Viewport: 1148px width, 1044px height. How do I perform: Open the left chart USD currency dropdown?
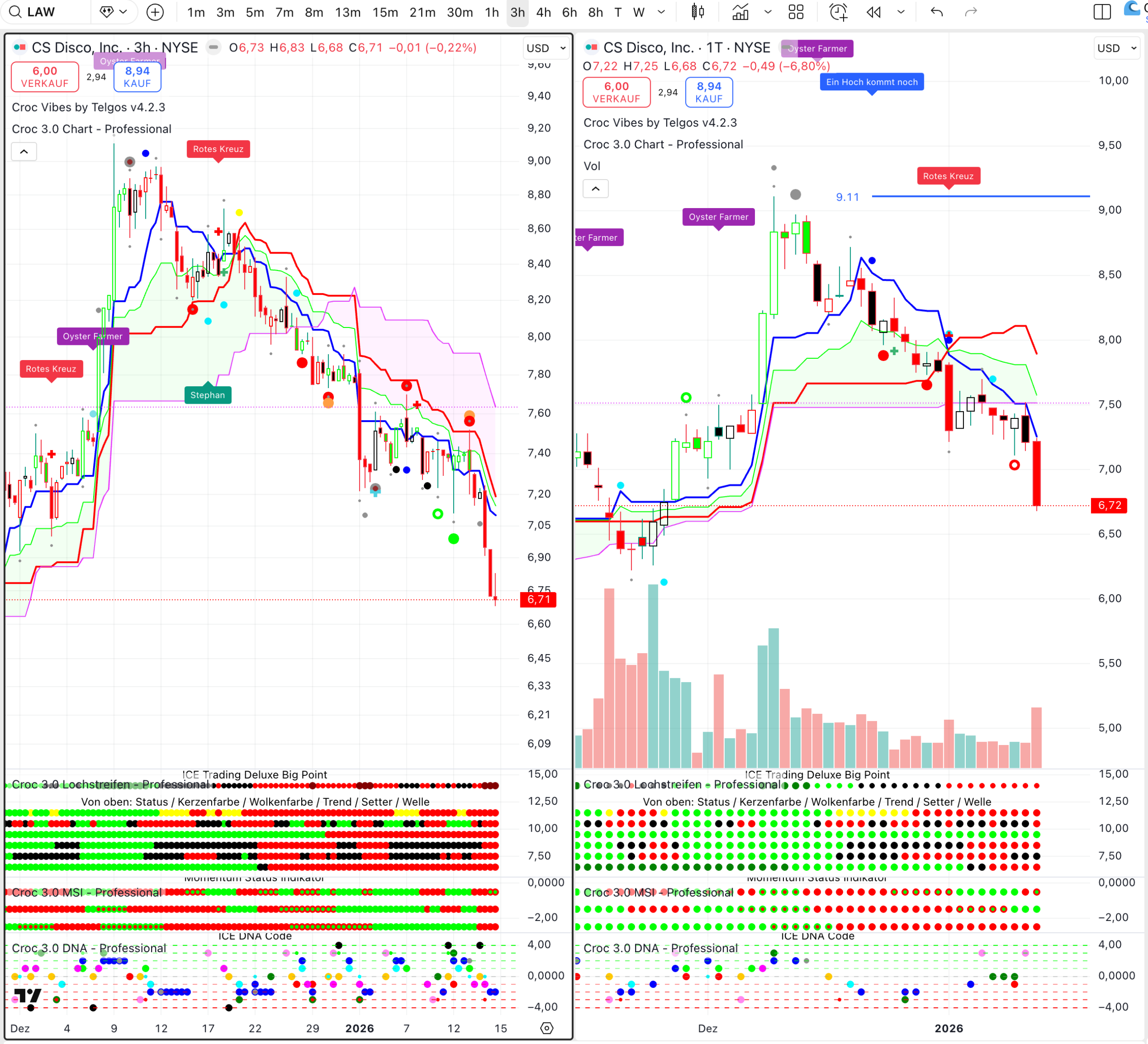click(546, 48)
